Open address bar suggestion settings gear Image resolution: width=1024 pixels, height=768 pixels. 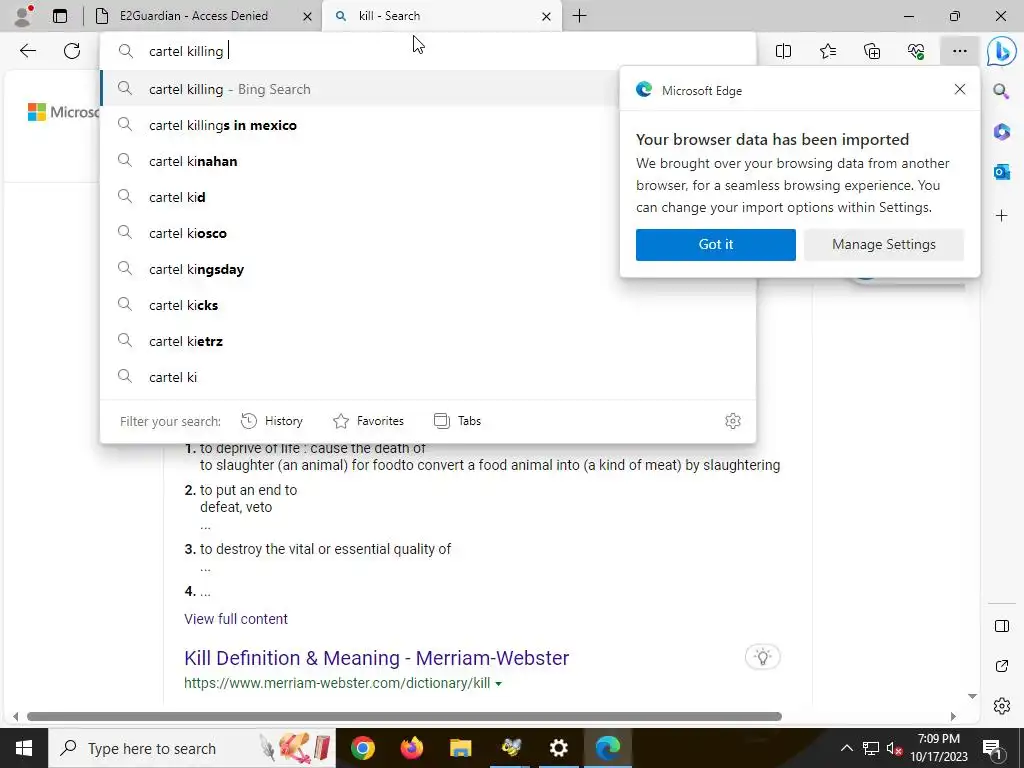click(x=733, y=421)
